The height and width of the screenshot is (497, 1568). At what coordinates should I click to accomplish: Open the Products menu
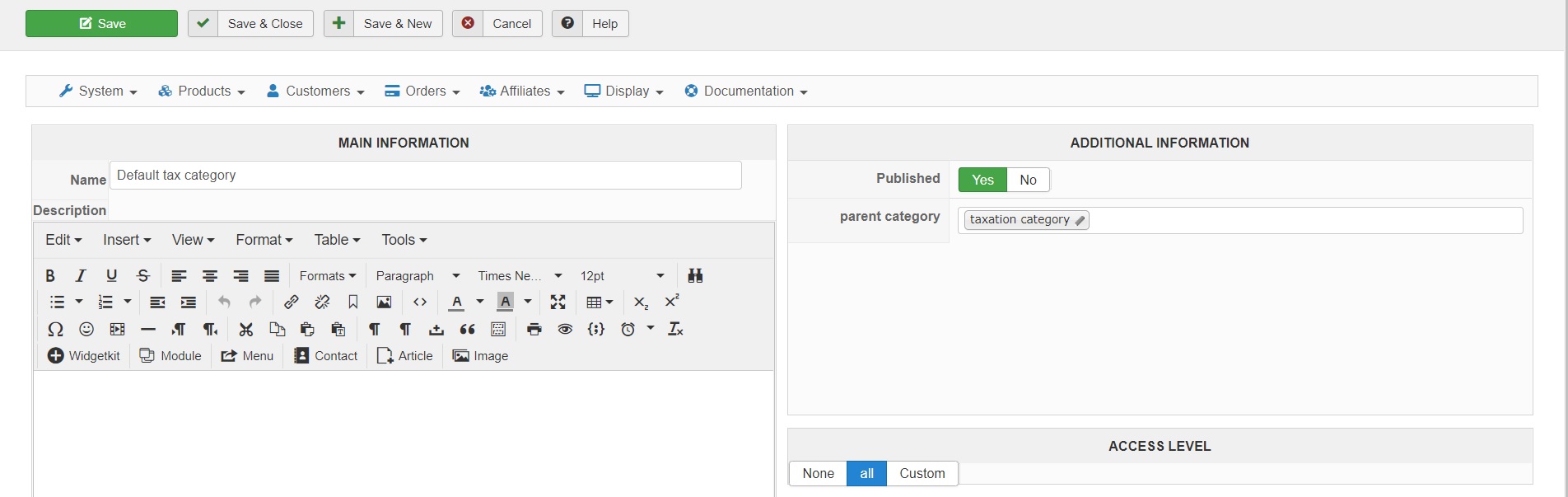coord(202,91)
